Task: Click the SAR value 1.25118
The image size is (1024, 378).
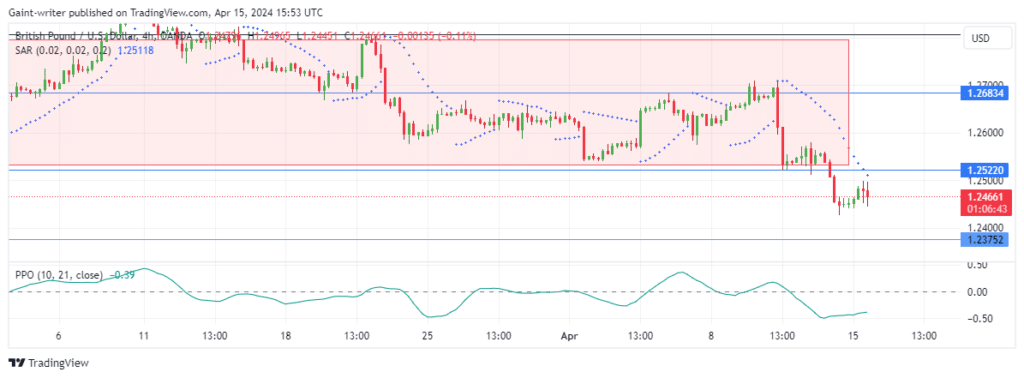Action: point(135,50)
